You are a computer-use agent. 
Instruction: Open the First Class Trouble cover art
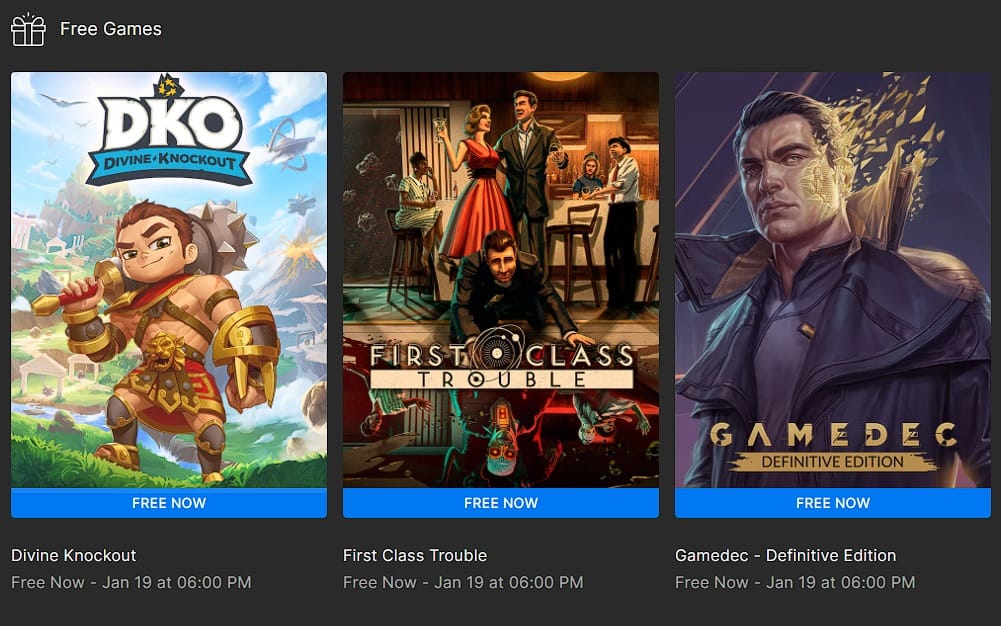(x=500, y=279)
